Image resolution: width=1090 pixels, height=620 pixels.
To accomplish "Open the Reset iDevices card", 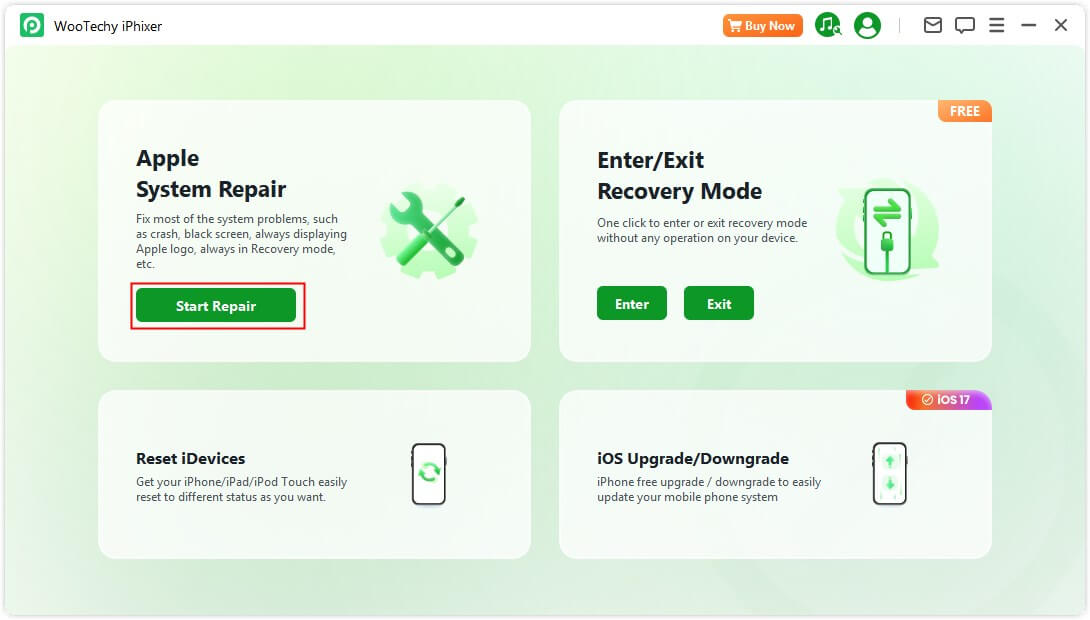I will pos(314,474).
